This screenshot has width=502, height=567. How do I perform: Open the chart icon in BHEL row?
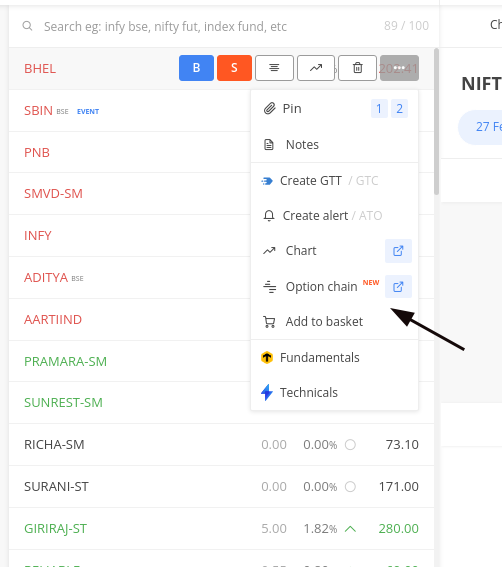316,68
